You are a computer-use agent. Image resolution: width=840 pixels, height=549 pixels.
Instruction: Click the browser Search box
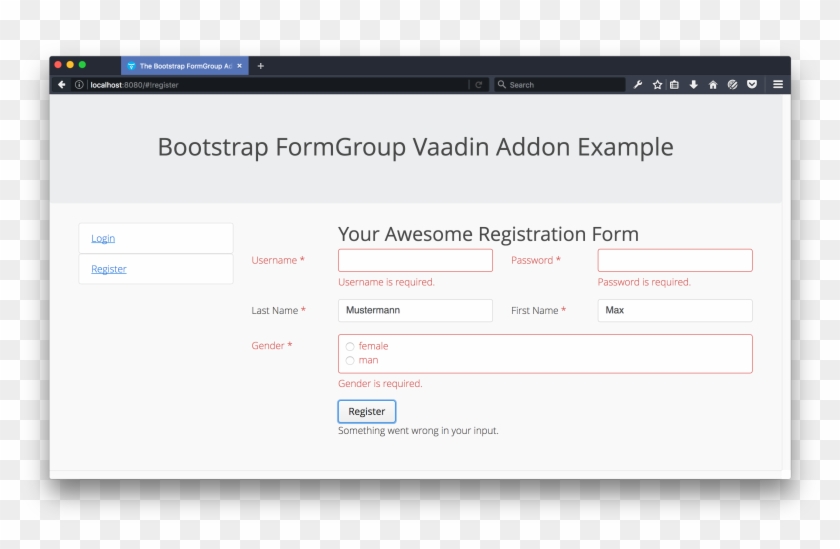coord(560,85)
